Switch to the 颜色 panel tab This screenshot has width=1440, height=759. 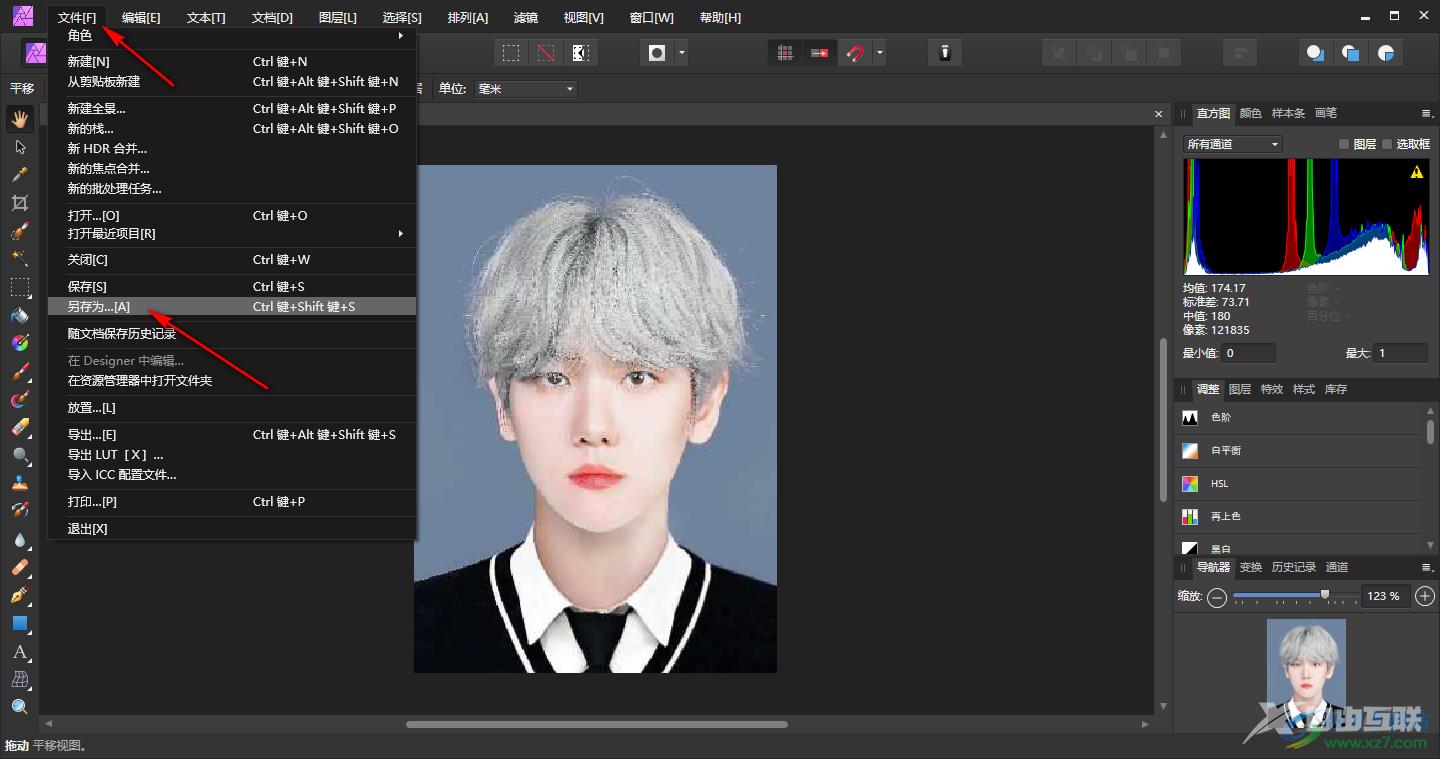pos(1250,113)
